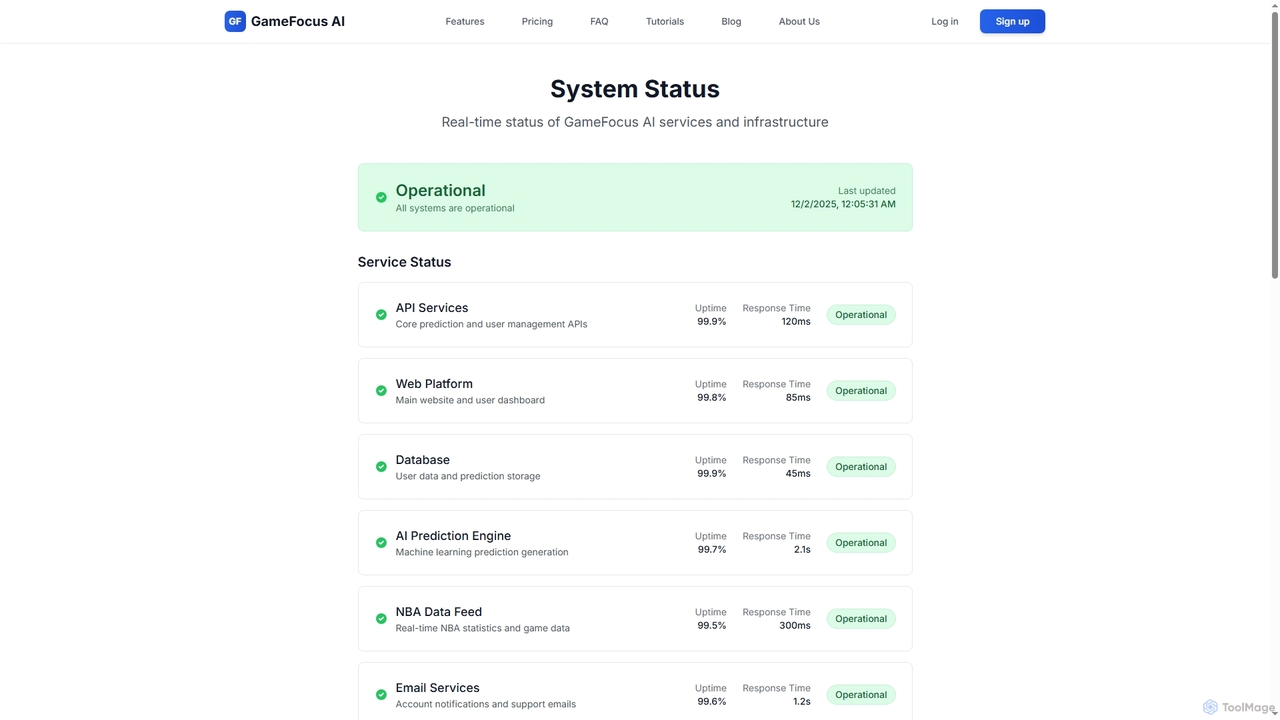Image resolution: width=1280 pixels, height=720 pixels.
Task: Click 'Account notifications and support emails' description
Action: click(486, 704)
